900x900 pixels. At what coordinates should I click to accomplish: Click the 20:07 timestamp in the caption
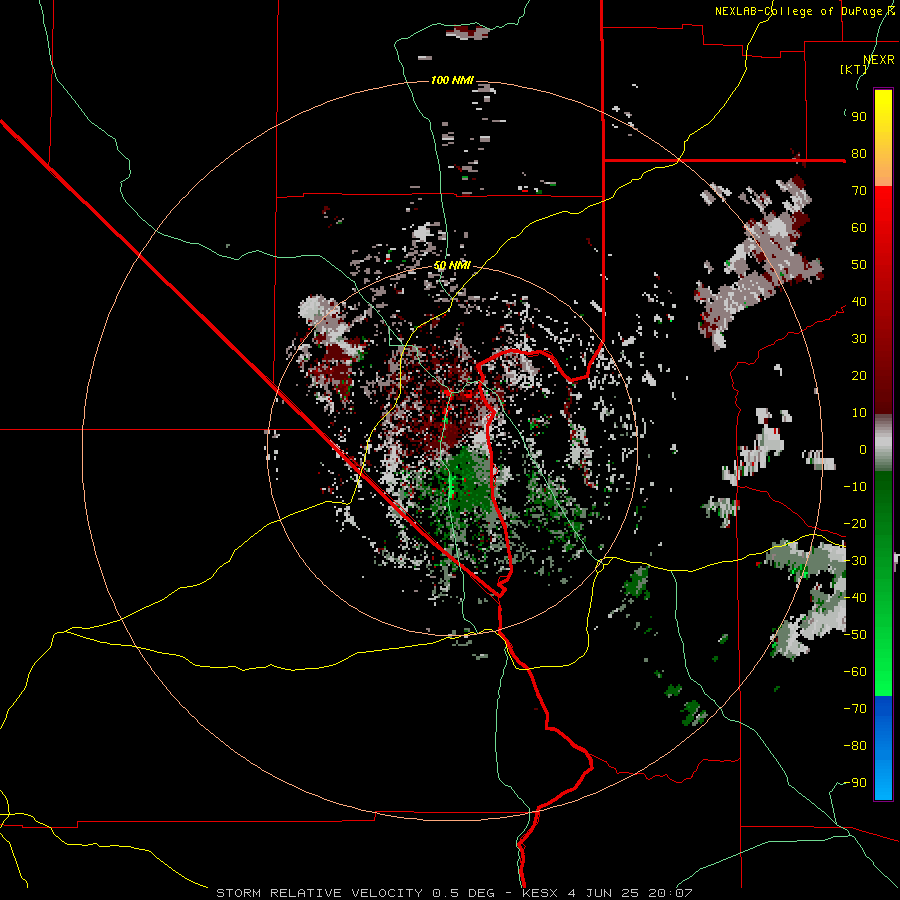670,893
